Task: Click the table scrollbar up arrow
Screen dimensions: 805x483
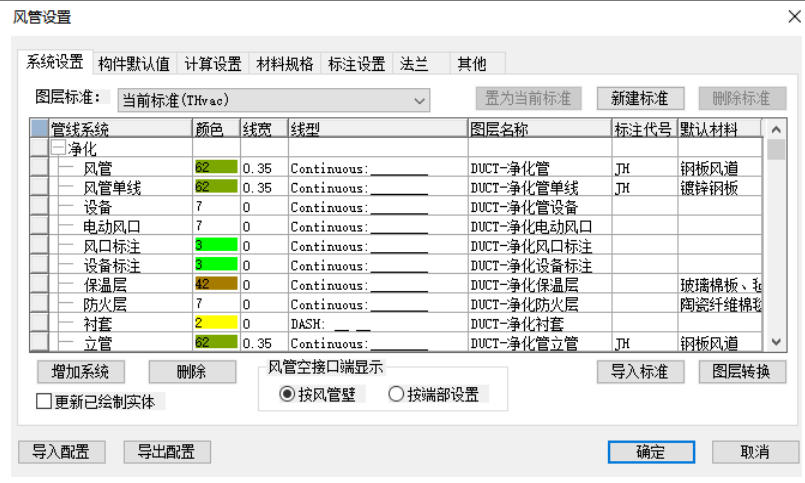Action: (x=776, y=130)
